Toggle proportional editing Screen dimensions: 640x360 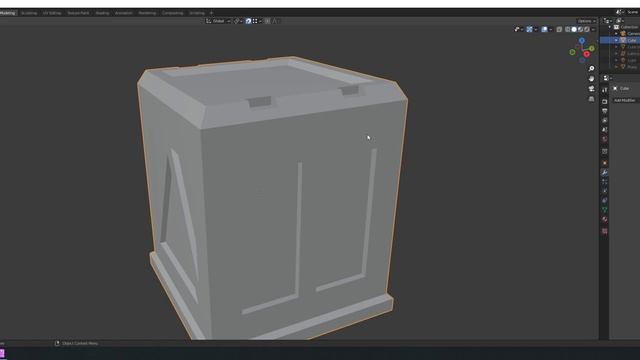267,21
